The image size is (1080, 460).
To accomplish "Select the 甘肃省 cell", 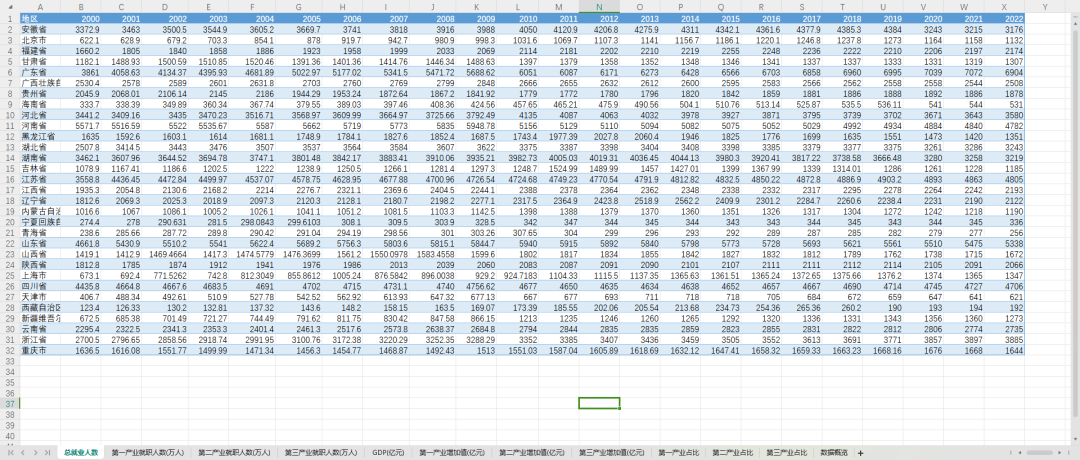I will (x=39, y=61).
